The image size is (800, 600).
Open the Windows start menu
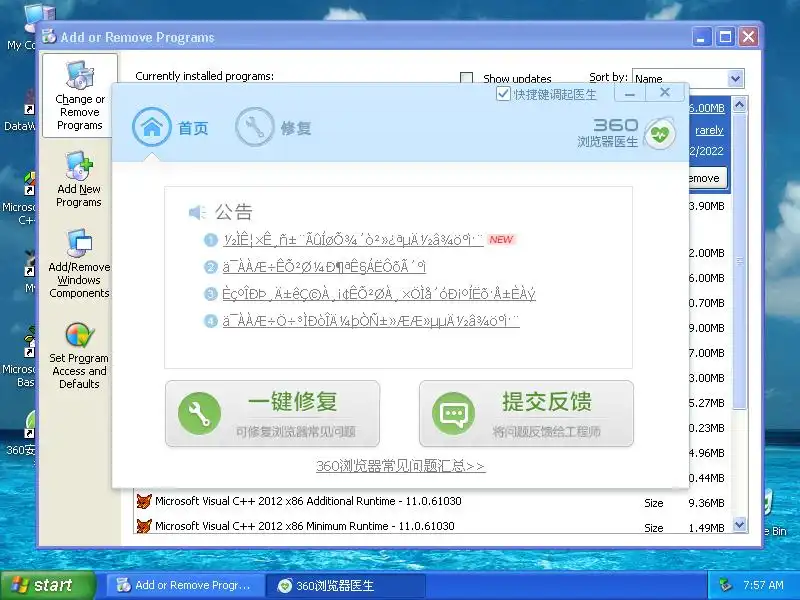48,585
